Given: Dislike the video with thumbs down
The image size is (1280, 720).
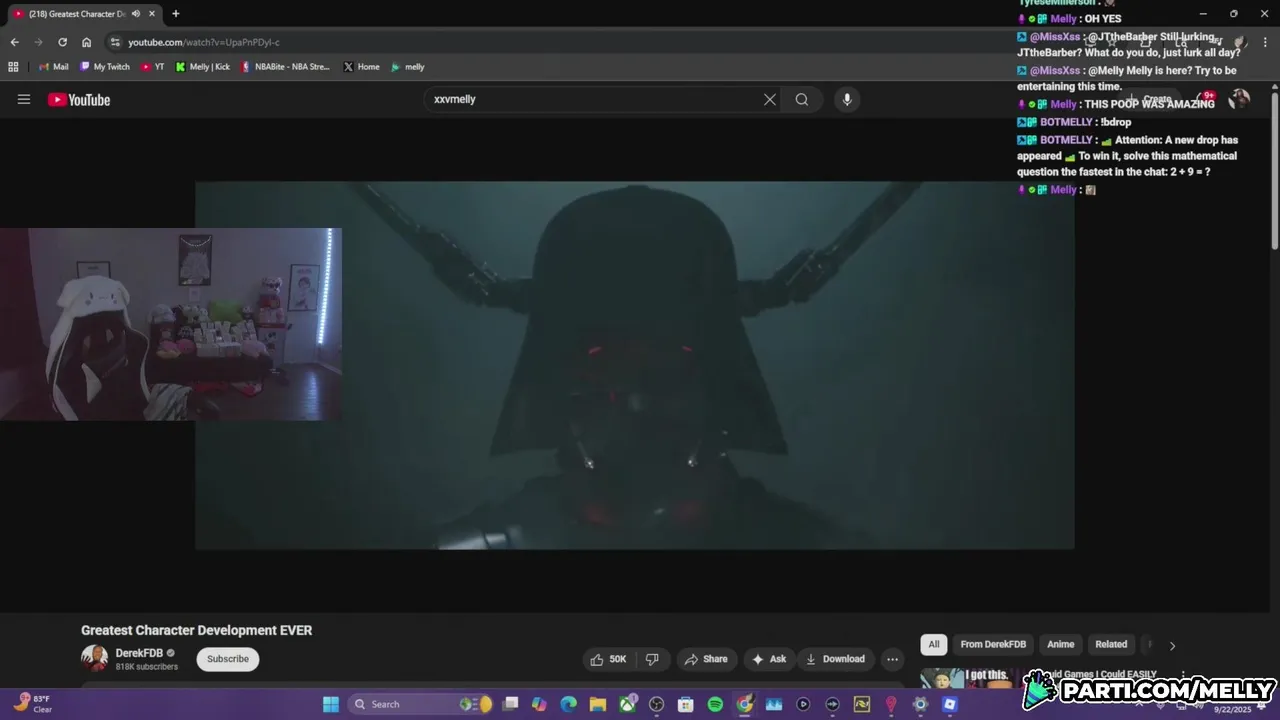Looking at the screenshot, I should 652,659.
